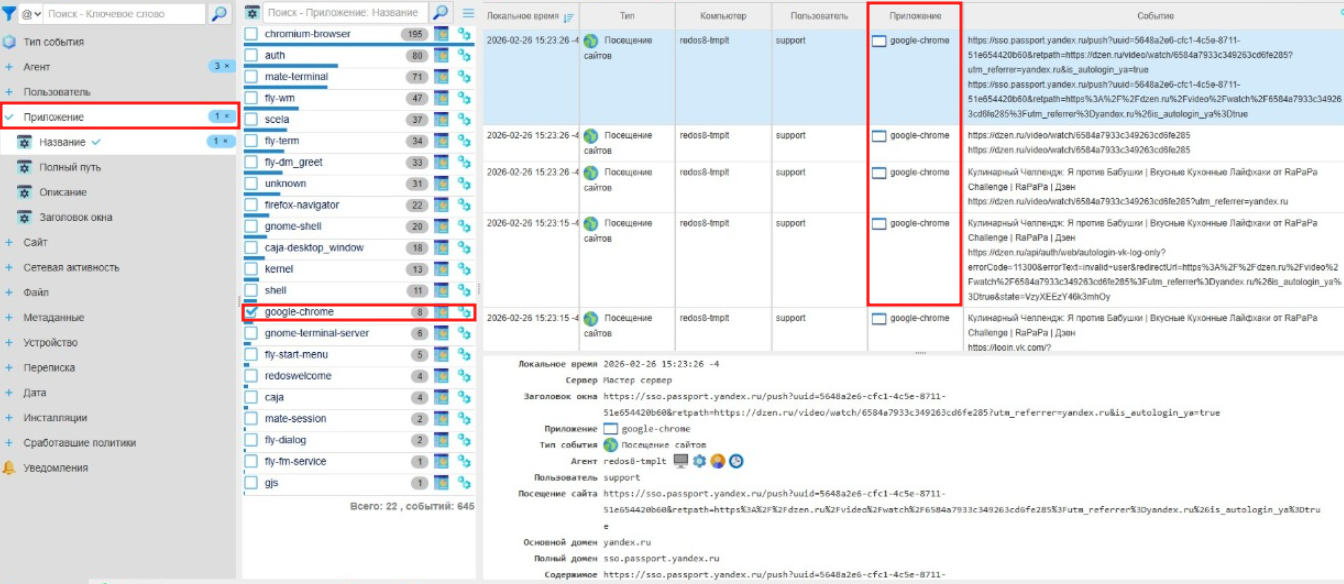The image size is (1344, 584).
Task: Clear the Агент filter badge 3 ×
Action: (221, 66)
